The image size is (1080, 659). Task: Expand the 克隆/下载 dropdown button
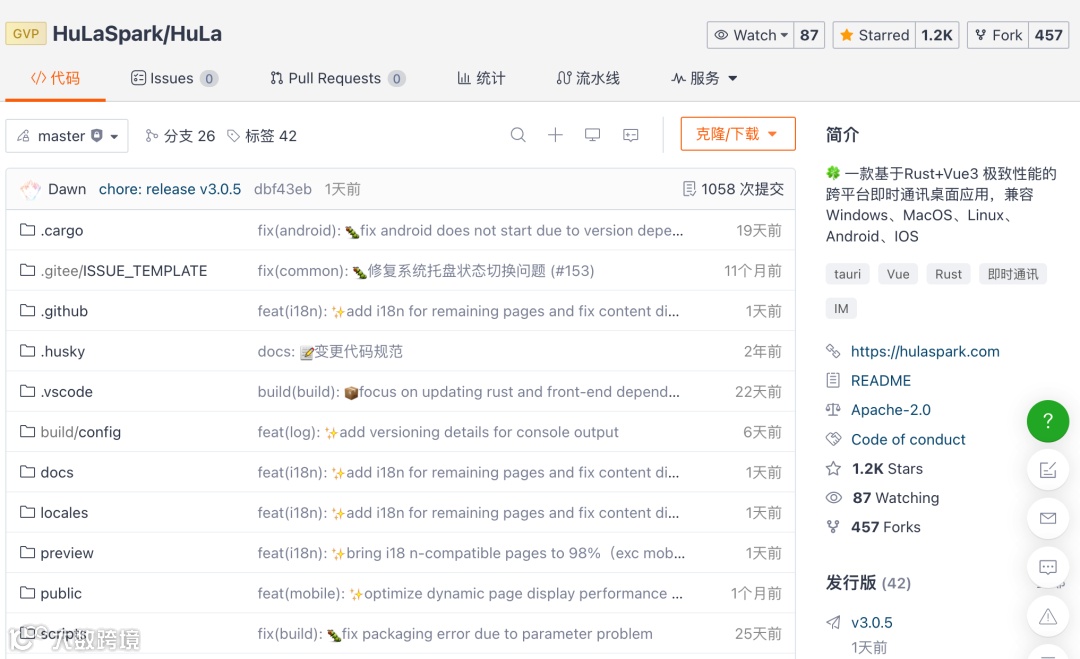point(738,134)
